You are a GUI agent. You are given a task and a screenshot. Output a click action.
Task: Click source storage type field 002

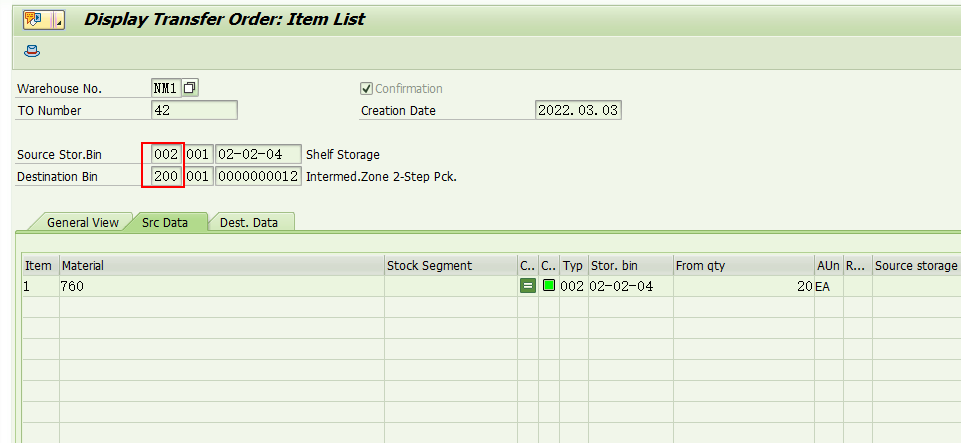[x=166, y=154]
